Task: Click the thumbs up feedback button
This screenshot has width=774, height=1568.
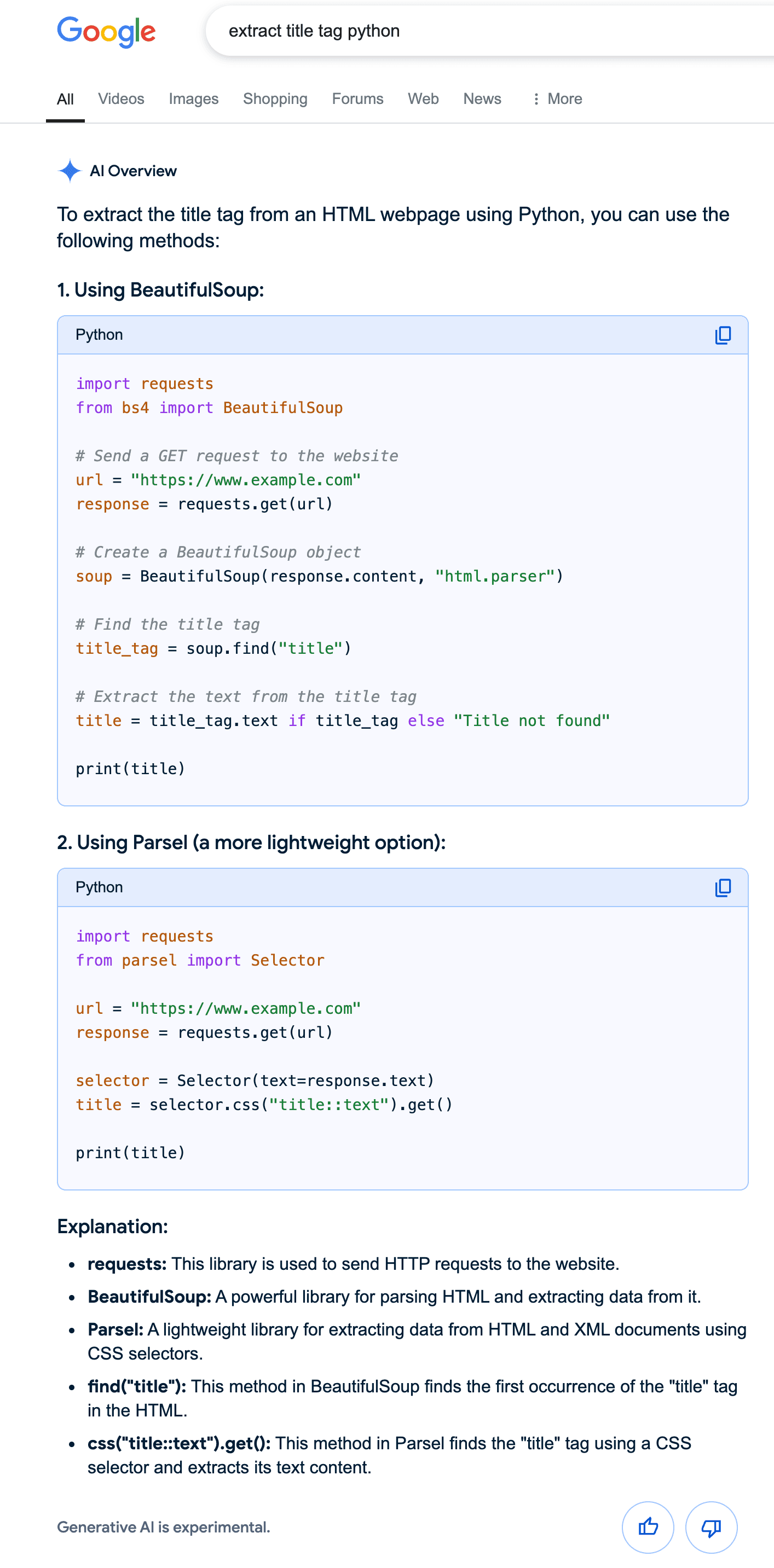Action: (x=648, y=1526)
